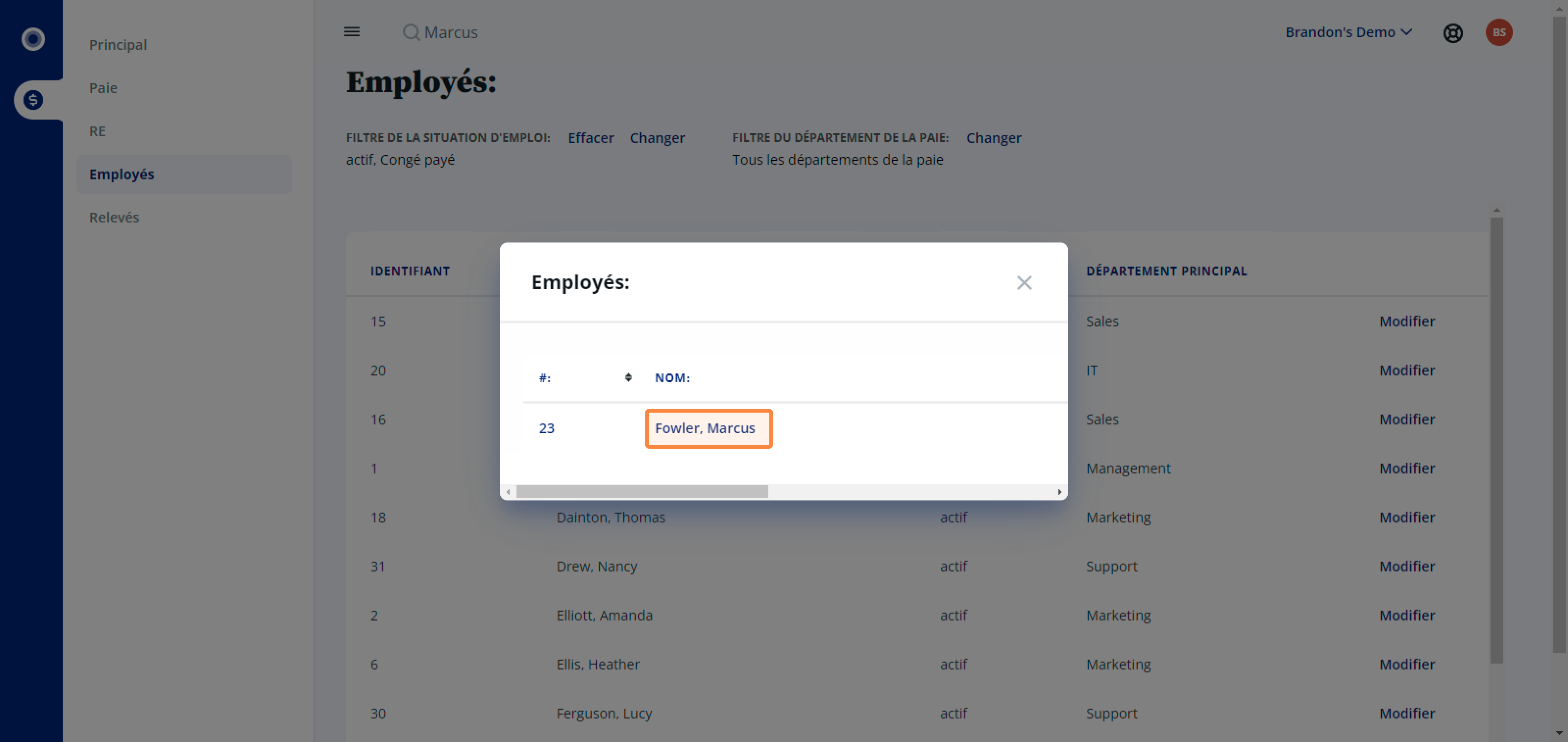
Task: Click the dialog scrollbar left arrow
Action: coord(508,492)
